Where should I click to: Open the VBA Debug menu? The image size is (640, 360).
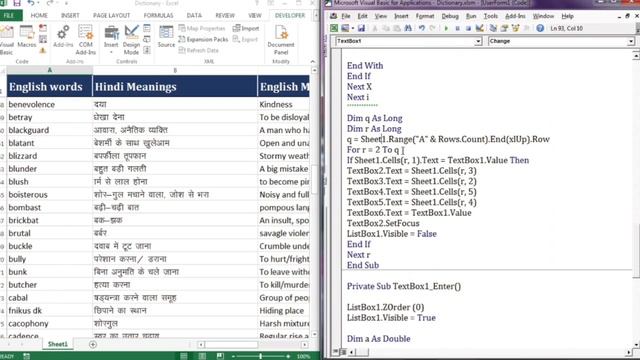(x=450, y=16)
